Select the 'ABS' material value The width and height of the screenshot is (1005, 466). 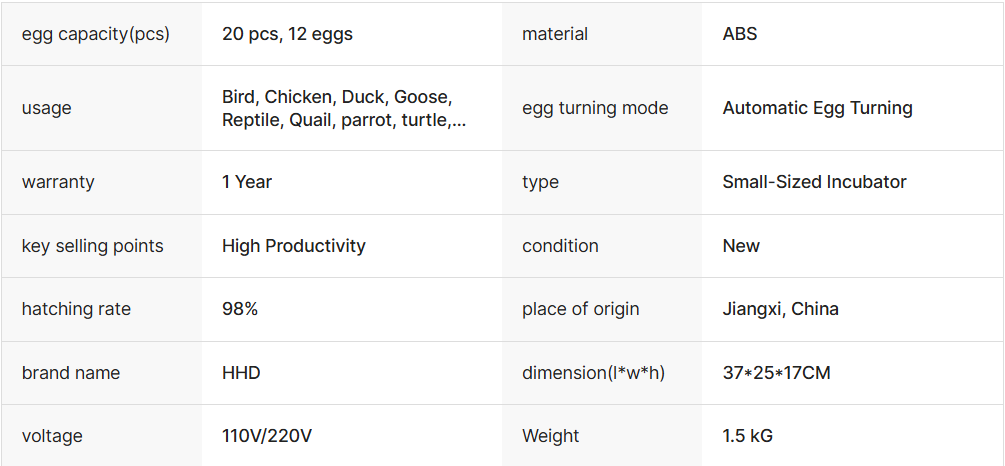[740, 34]
